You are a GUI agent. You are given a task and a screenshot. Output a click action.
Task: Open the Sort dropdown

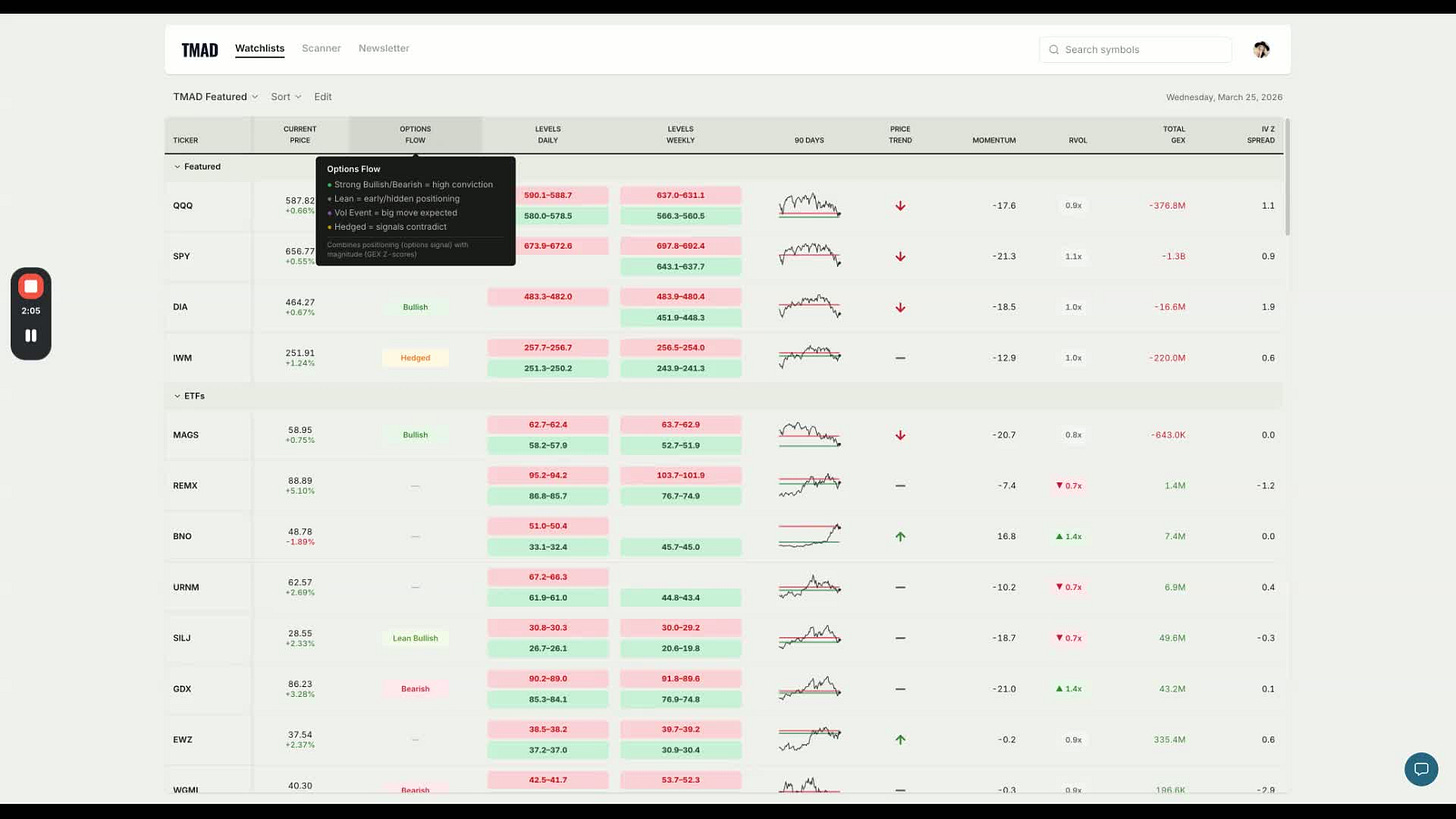pos(286,97)
